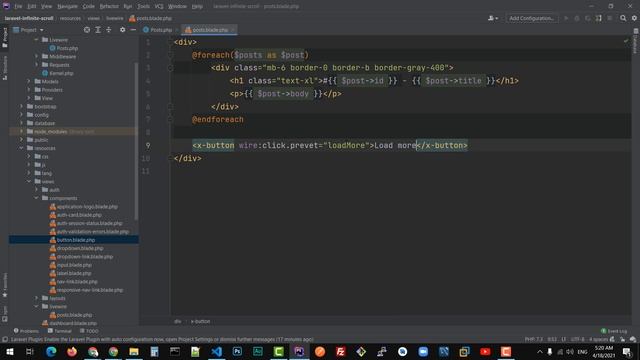Viewport: 640px width, 360px height.
Task: Open Database tool window sidebar icon
Action: point(636,42)
